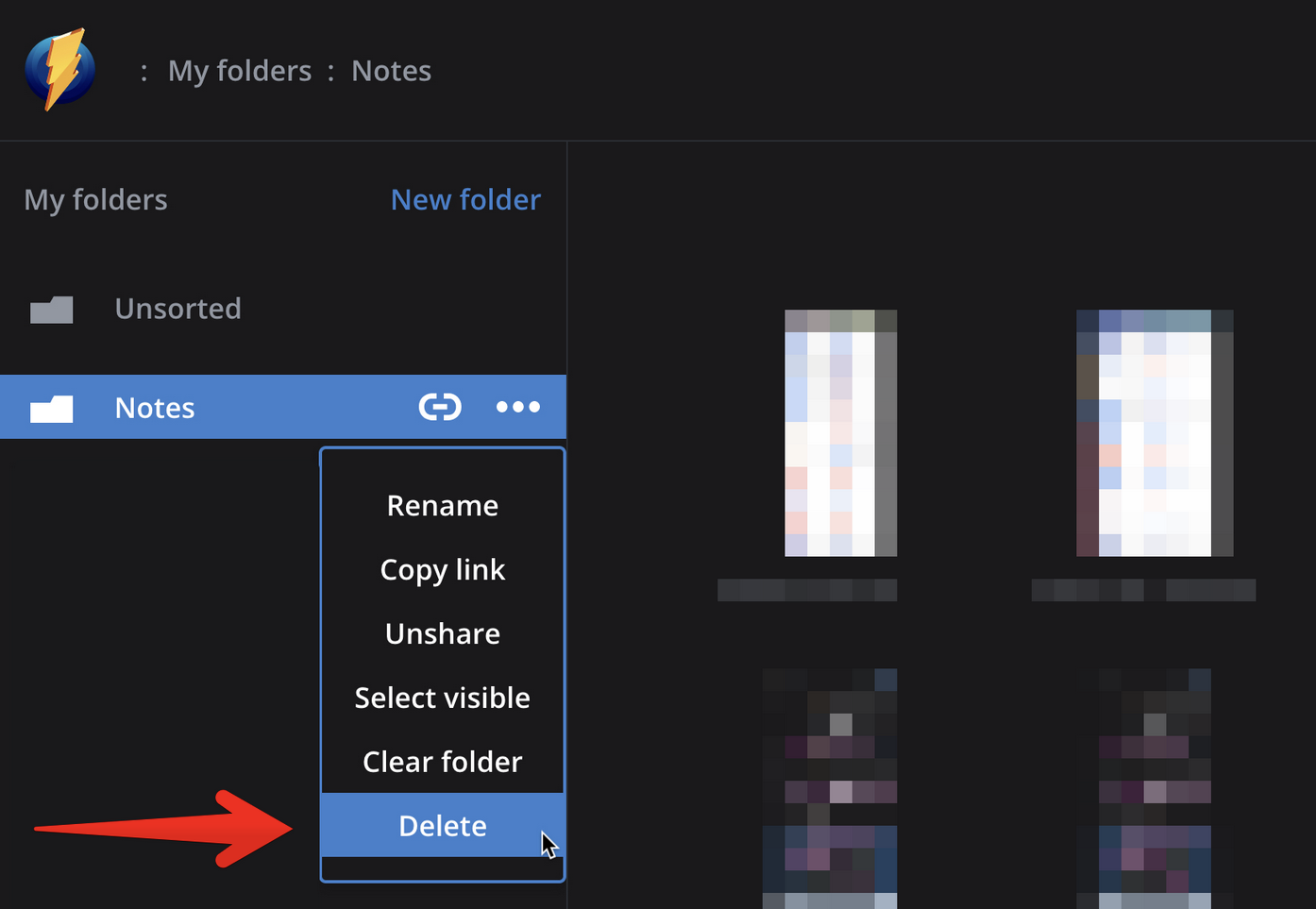Viewport: 1316px width, 909px height.
Task: Pick Select visible in the folder menu
Action: (x=442, y=698)
